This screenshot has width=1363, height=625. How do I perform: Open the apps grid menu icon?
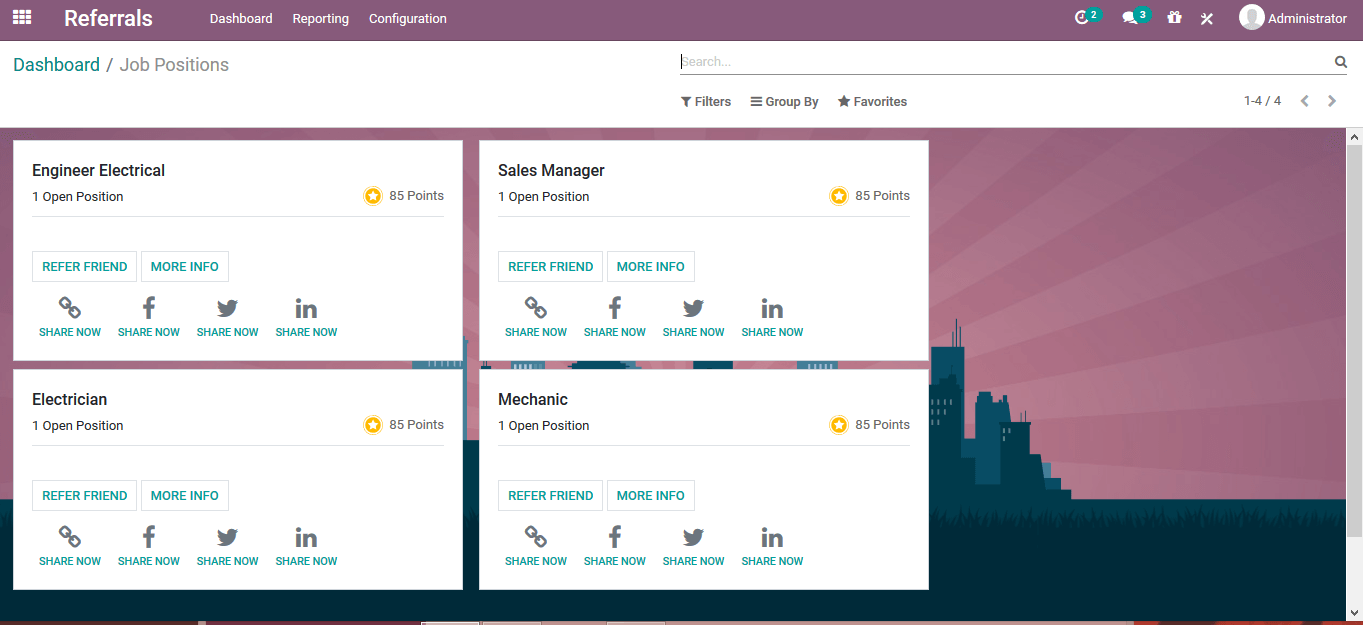coord(22,18)
